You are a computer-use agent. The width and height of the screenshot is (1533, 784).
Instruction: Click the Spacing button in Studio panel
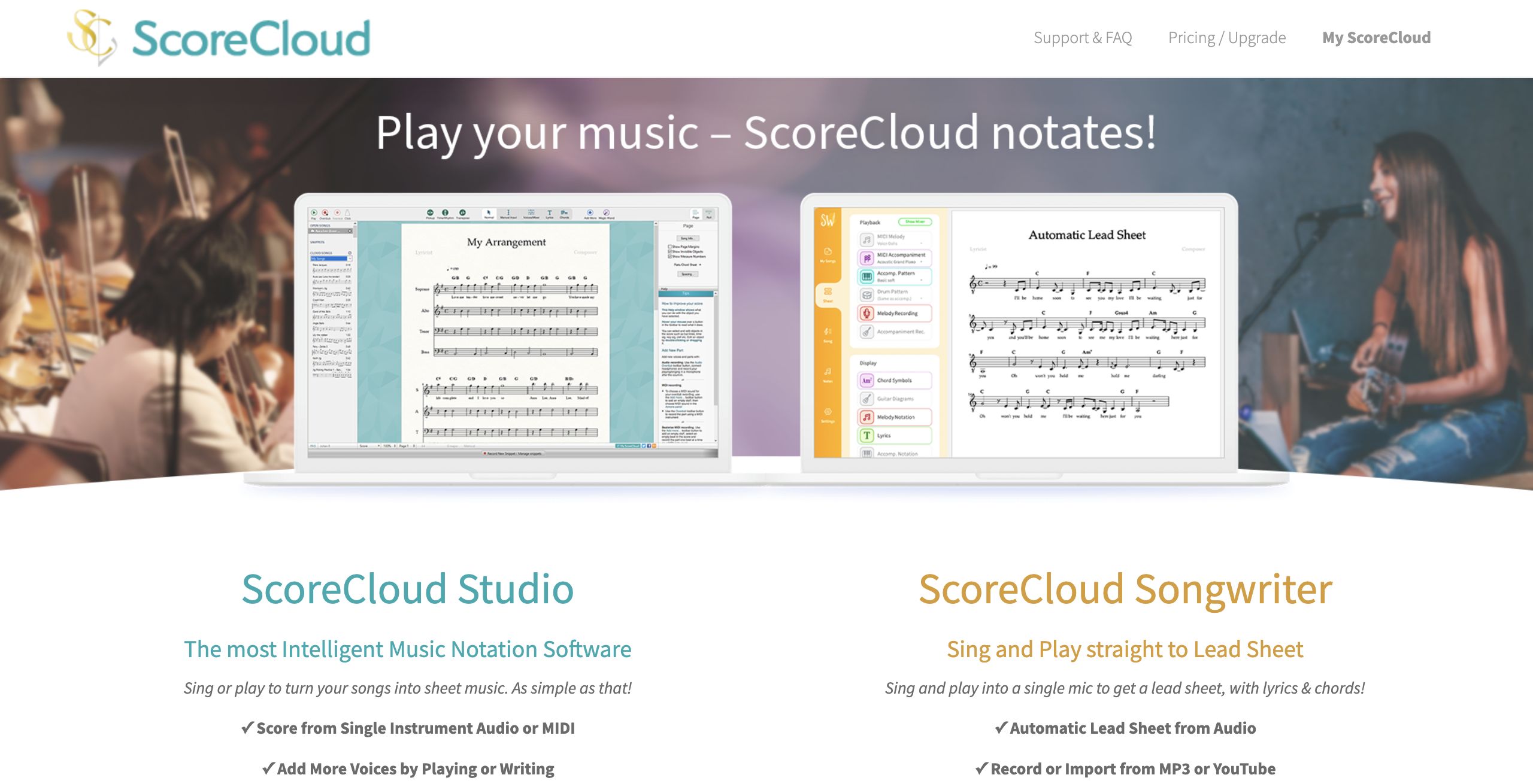687,274
